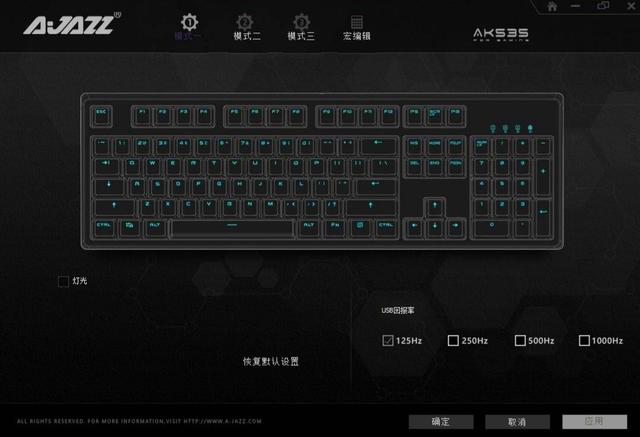This screenshot has width=640, height=437.
Task: Open the 宏编辑 macro editor icon
Action: (357, 22)
